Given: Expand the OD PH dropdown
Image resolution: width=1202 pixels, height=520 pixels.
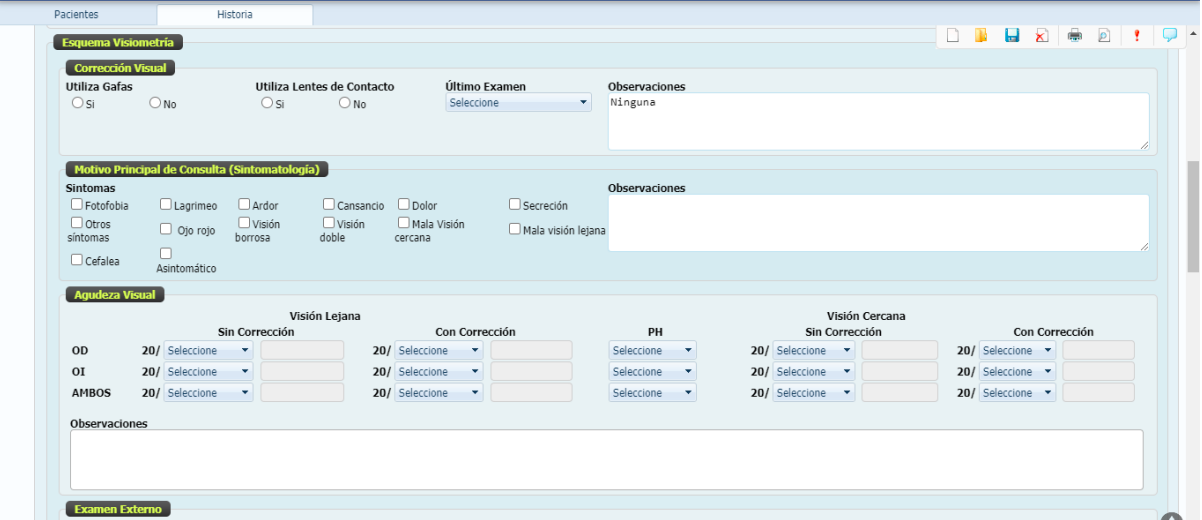Looking at the screenshot, I should pos(652,351).
